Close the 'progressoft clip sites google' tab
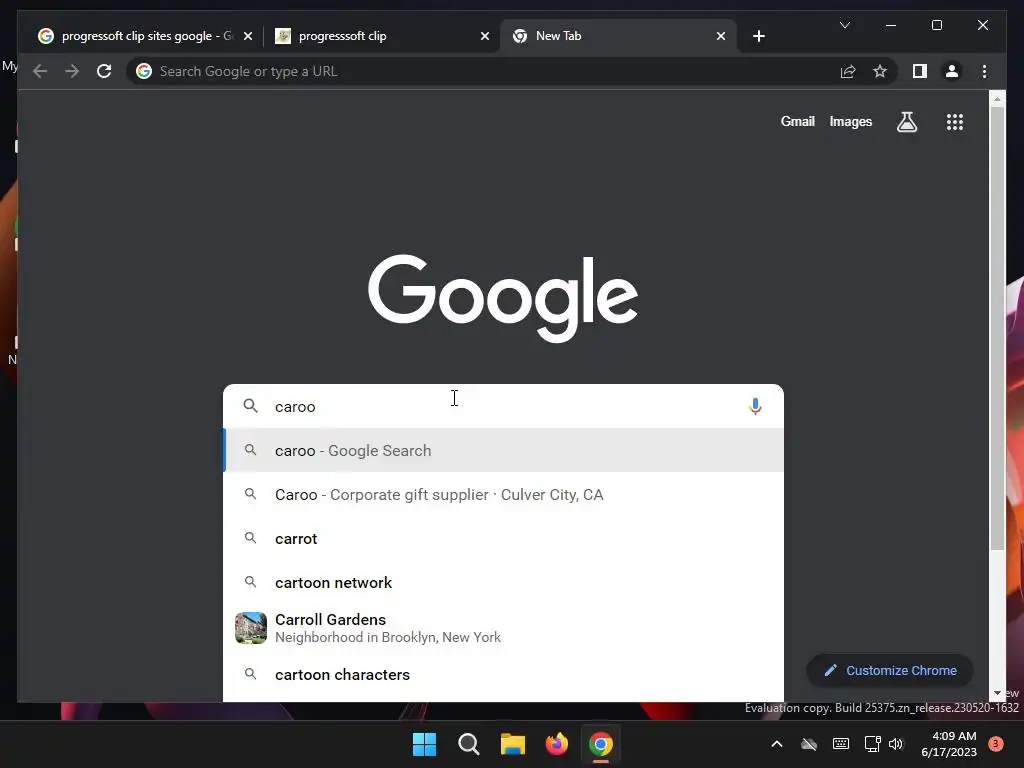The image size is (1024, 768). click(x=248, y=36)
